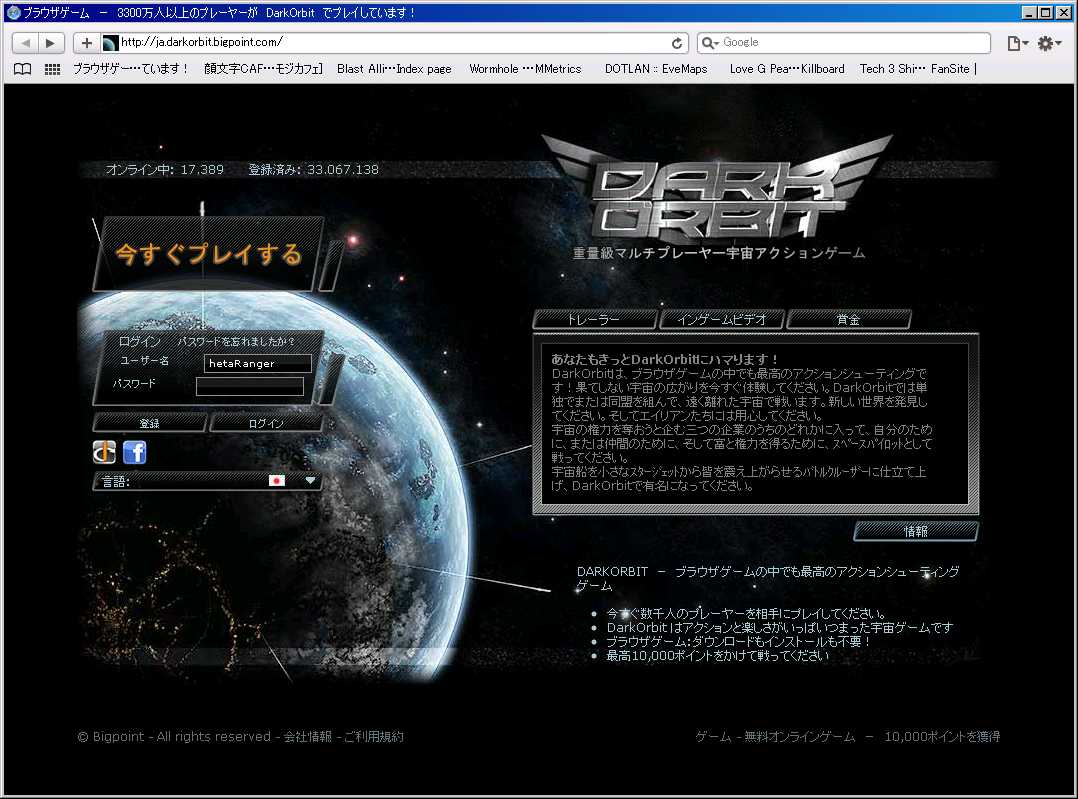
Task: Click the site favicon in the address bar
Action: (111, 43)
